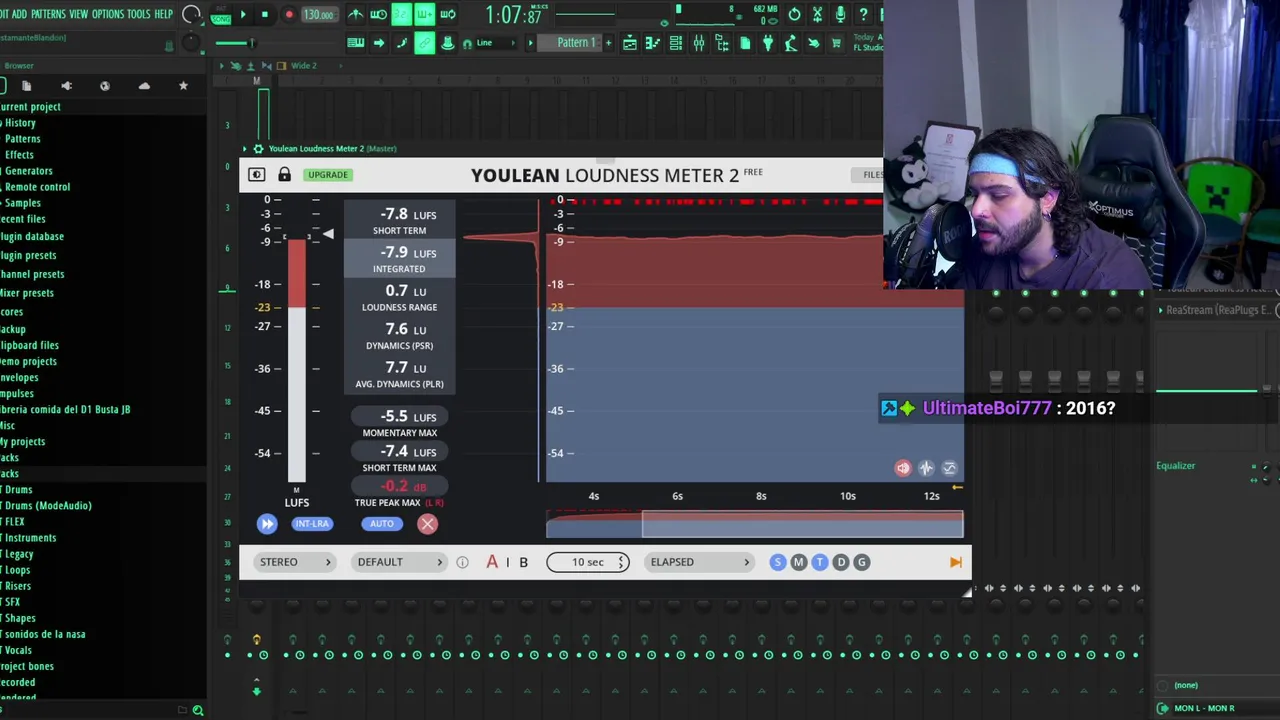The width and height of the screenshot is (1280, 720).
Task: Click the power/CPU restart icon
Action: (794, 14)
